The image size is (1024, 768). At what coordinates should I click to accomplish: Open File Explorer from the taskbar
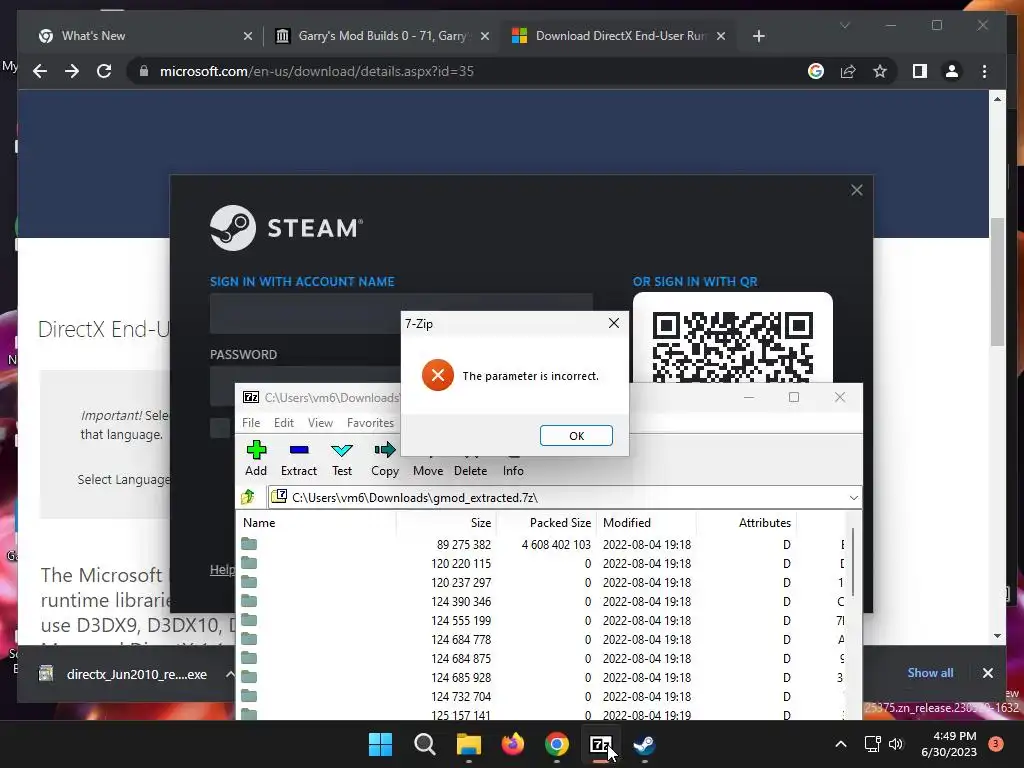[x=468, y=744]
